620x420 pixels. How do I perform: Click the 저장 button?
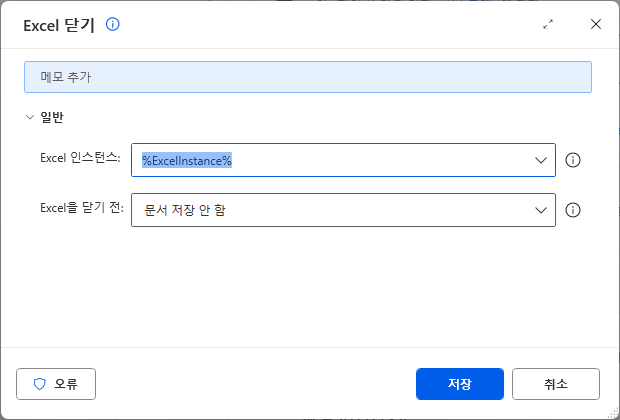point(460,384)
